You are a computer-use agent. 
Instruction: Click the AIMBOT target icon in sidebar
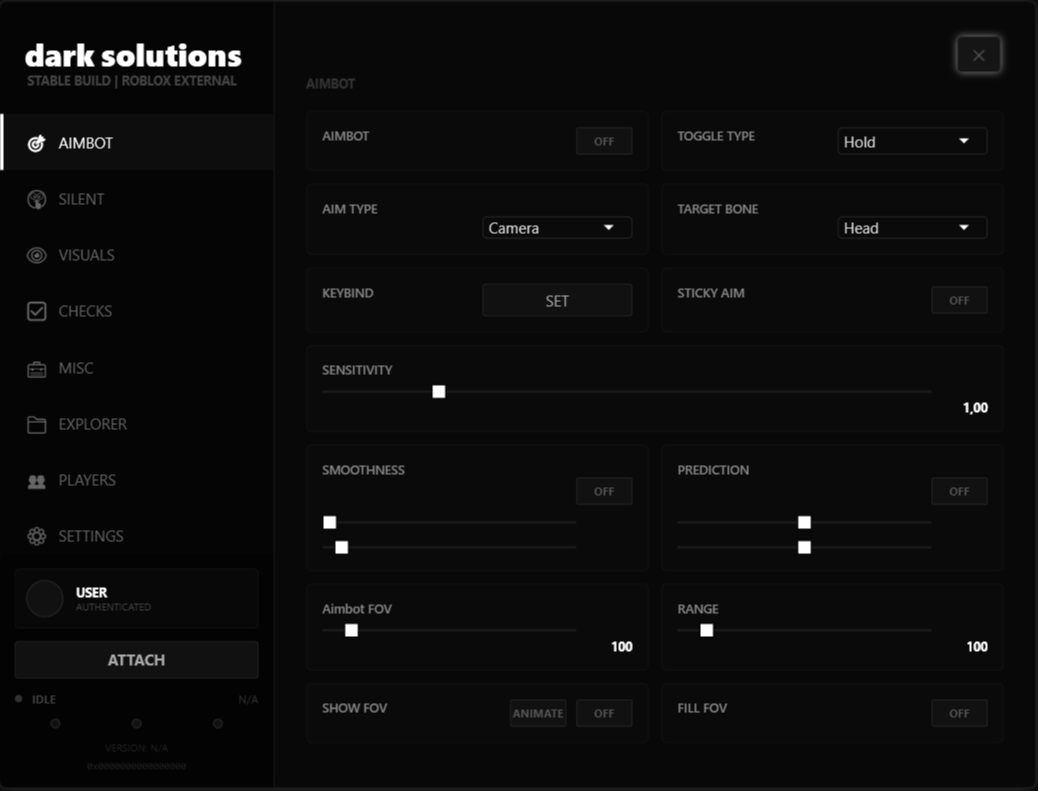[x=36, y=143]
